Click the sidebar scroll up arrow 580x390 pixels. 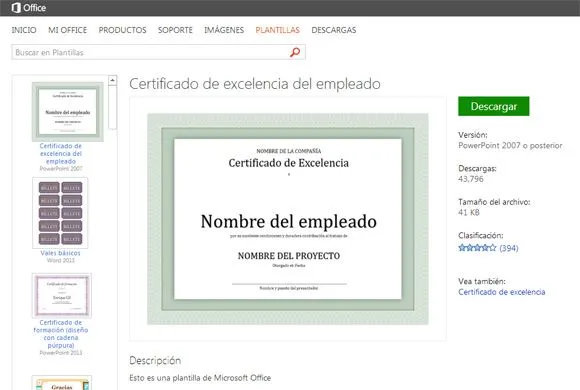pyautogui.click(x=112, y=80)
